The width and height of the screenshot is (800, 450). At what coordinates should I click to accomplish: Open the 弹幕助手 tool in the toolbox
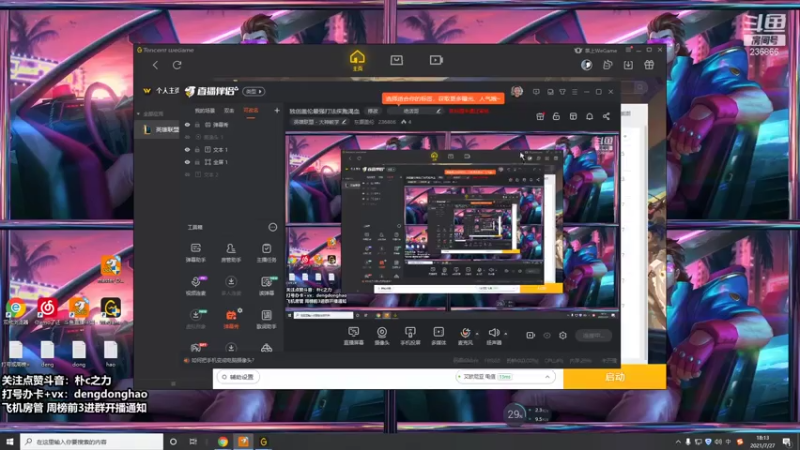[x=195, y=253]
